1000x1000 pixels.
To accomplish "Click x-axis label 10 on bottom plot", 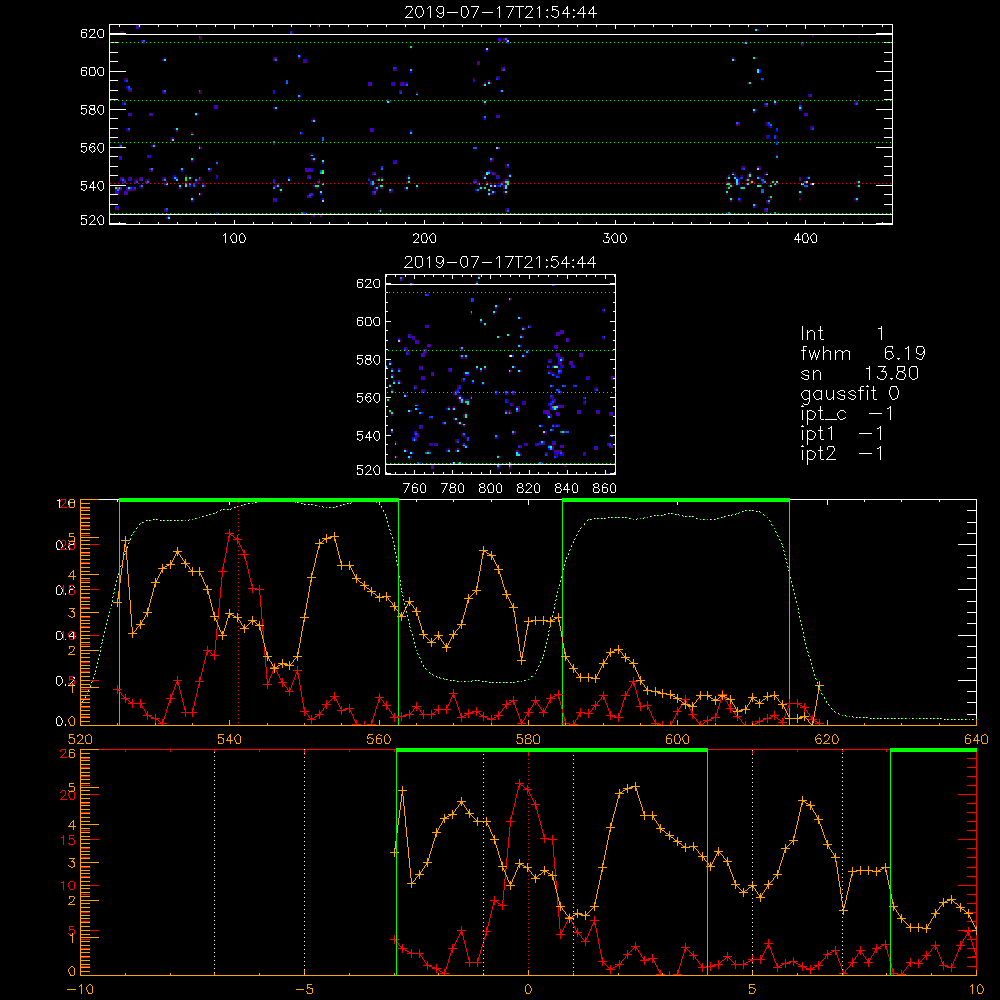I will point(976,989).
